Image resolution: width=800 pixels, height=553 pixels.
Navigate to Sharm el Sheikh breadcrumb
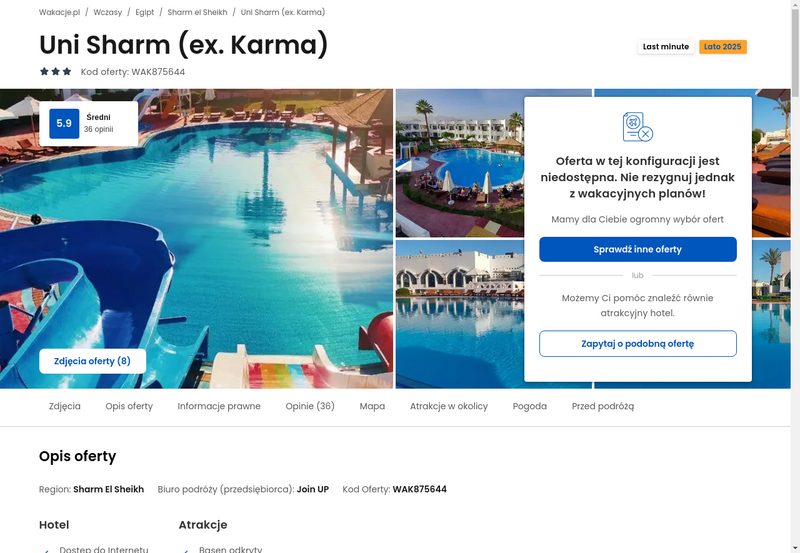(197, 12)
